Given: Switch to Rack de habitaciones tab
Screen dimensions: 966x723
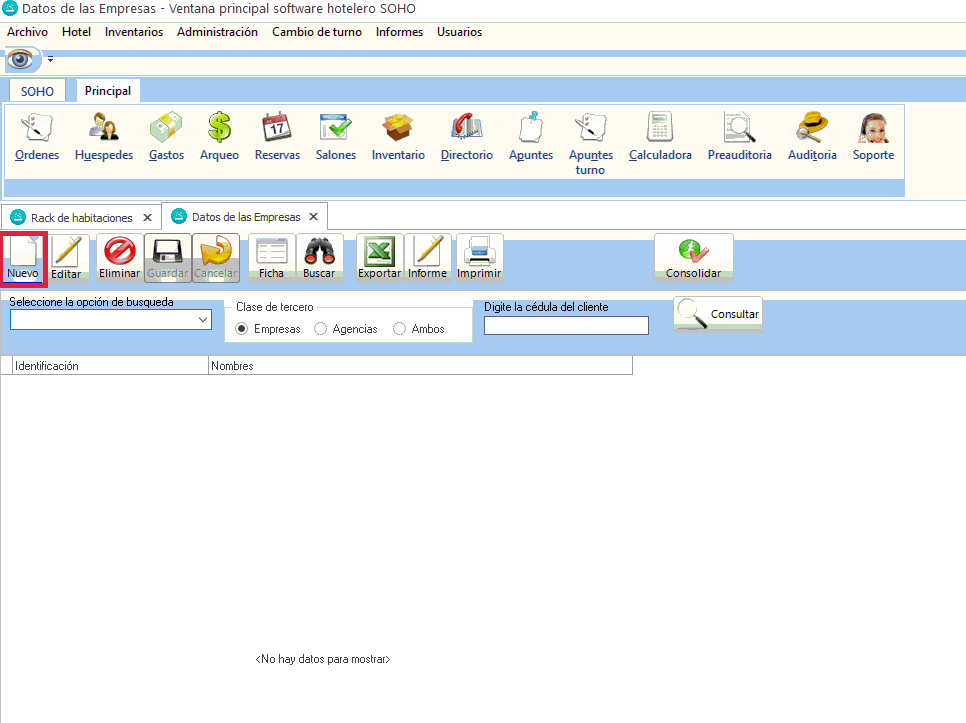Looking at the screenshot, I should tap(80, 217).
